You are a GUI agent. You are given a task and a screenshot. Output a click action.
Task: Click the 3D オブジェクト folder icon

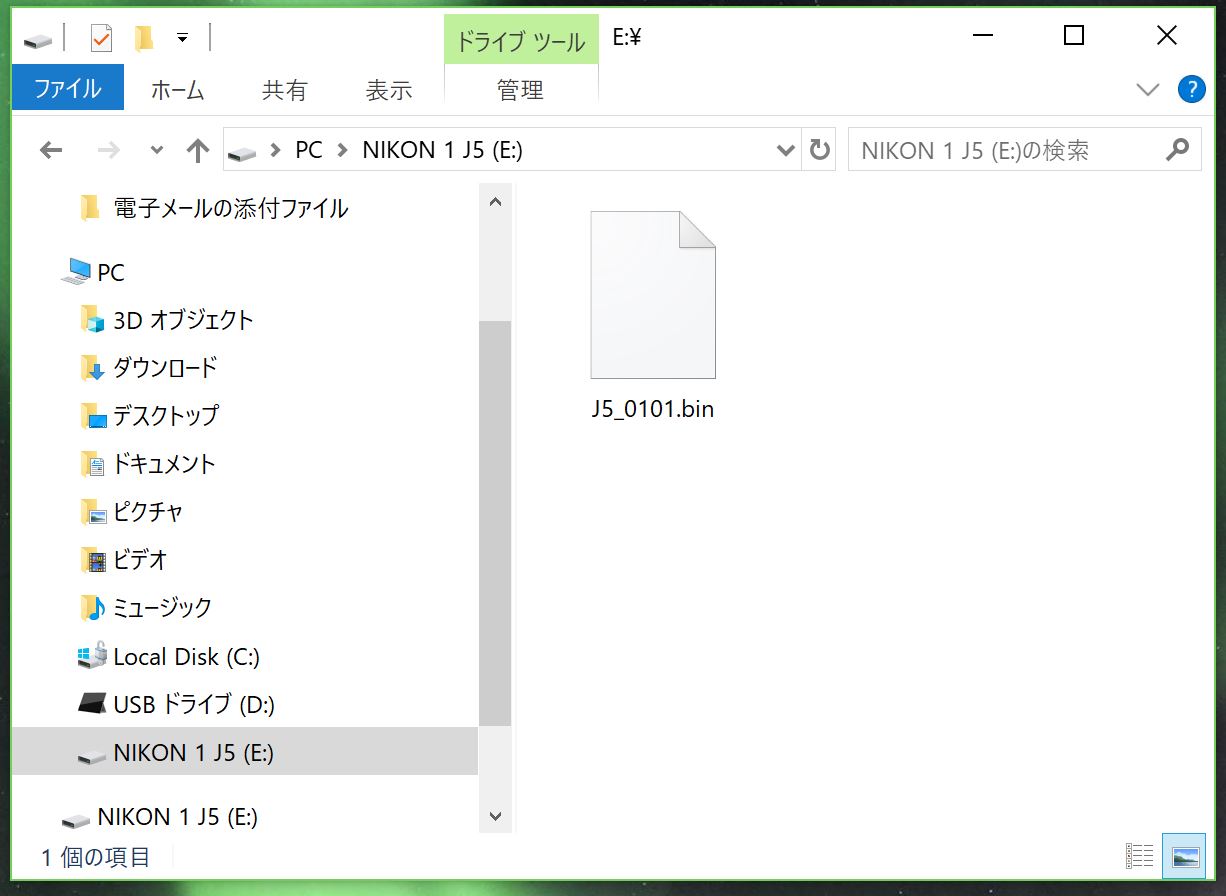tap(93, 320)
